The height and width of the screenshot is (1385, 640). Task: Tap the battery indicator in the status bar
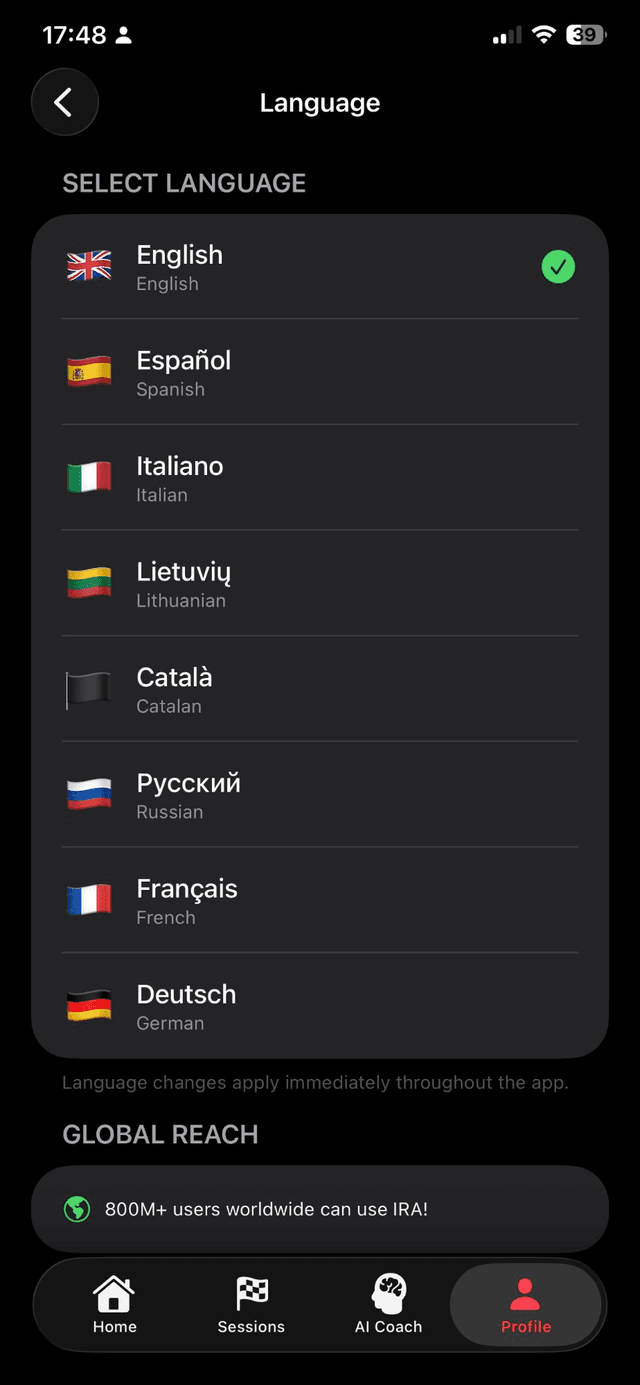(x=585, y=34)
